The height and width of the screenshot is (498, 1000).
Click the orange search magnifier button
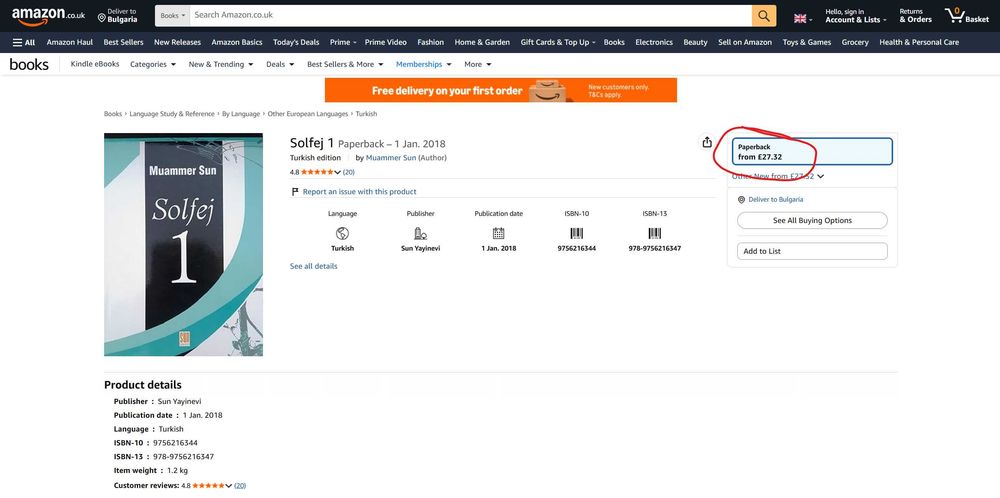764,15
